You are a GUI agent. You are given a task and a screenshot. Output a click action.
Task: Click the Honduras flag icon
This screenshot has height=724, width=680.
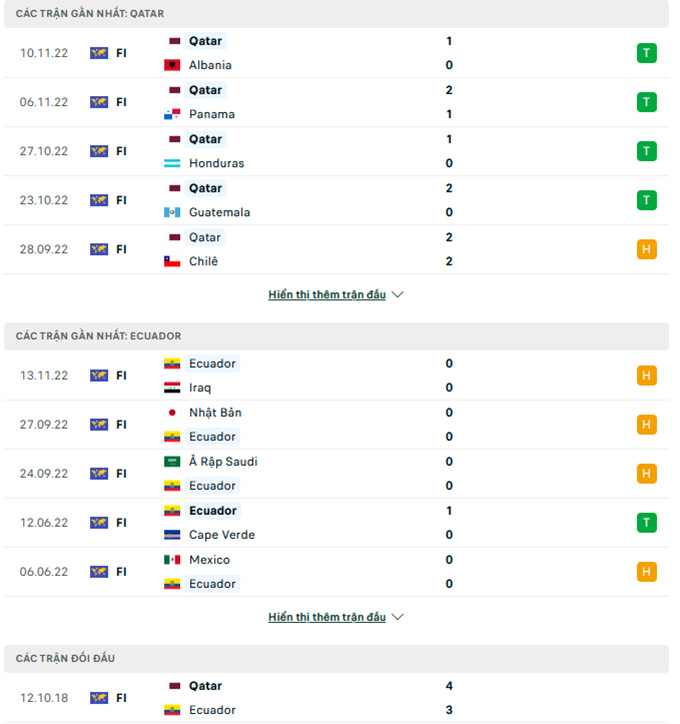pos(172,163)
